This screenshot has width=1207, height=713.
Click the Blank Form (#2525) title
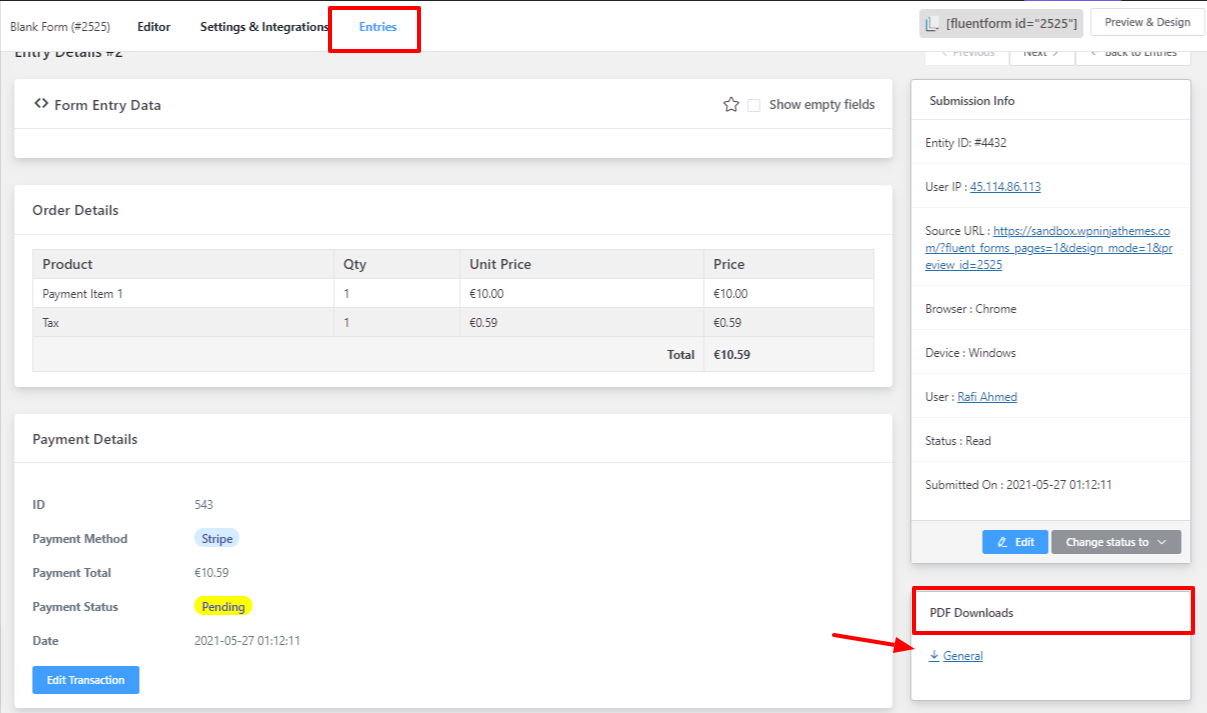(60, 27)
